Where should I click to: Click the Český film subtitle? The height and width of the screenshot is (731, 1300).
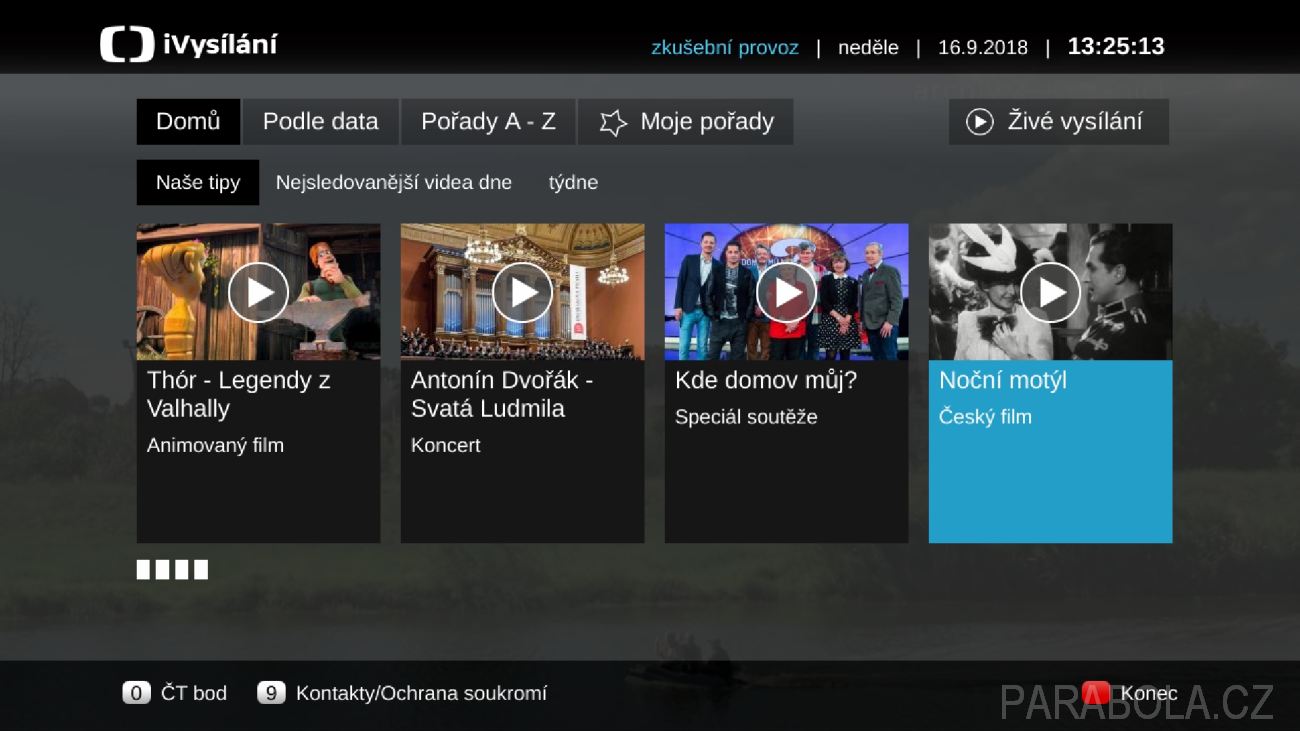click(x=985, y=417)
